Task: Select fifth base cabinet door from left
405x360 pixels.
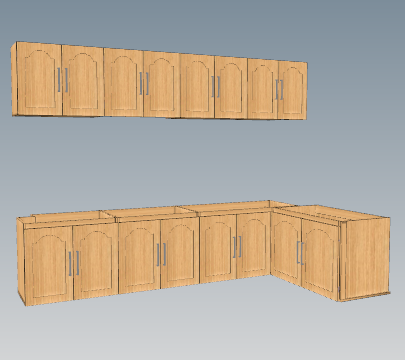Action: click(218, 249)
